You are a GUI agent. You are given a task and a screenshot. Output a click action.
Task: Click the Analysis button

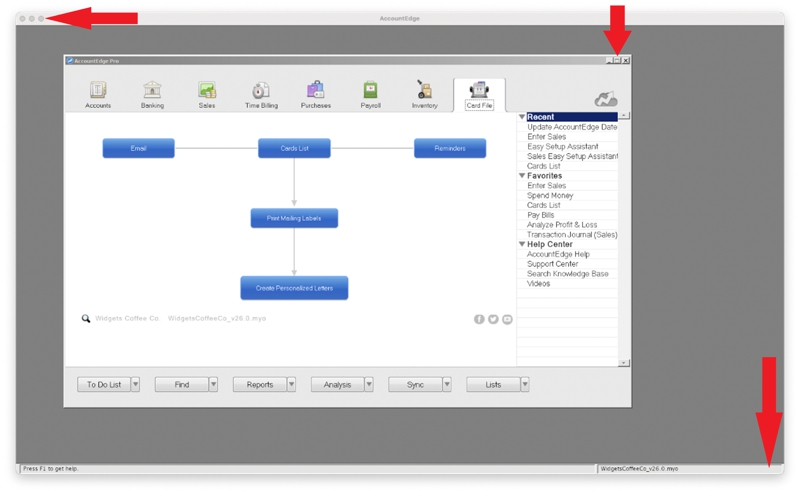tap(337, 384)
